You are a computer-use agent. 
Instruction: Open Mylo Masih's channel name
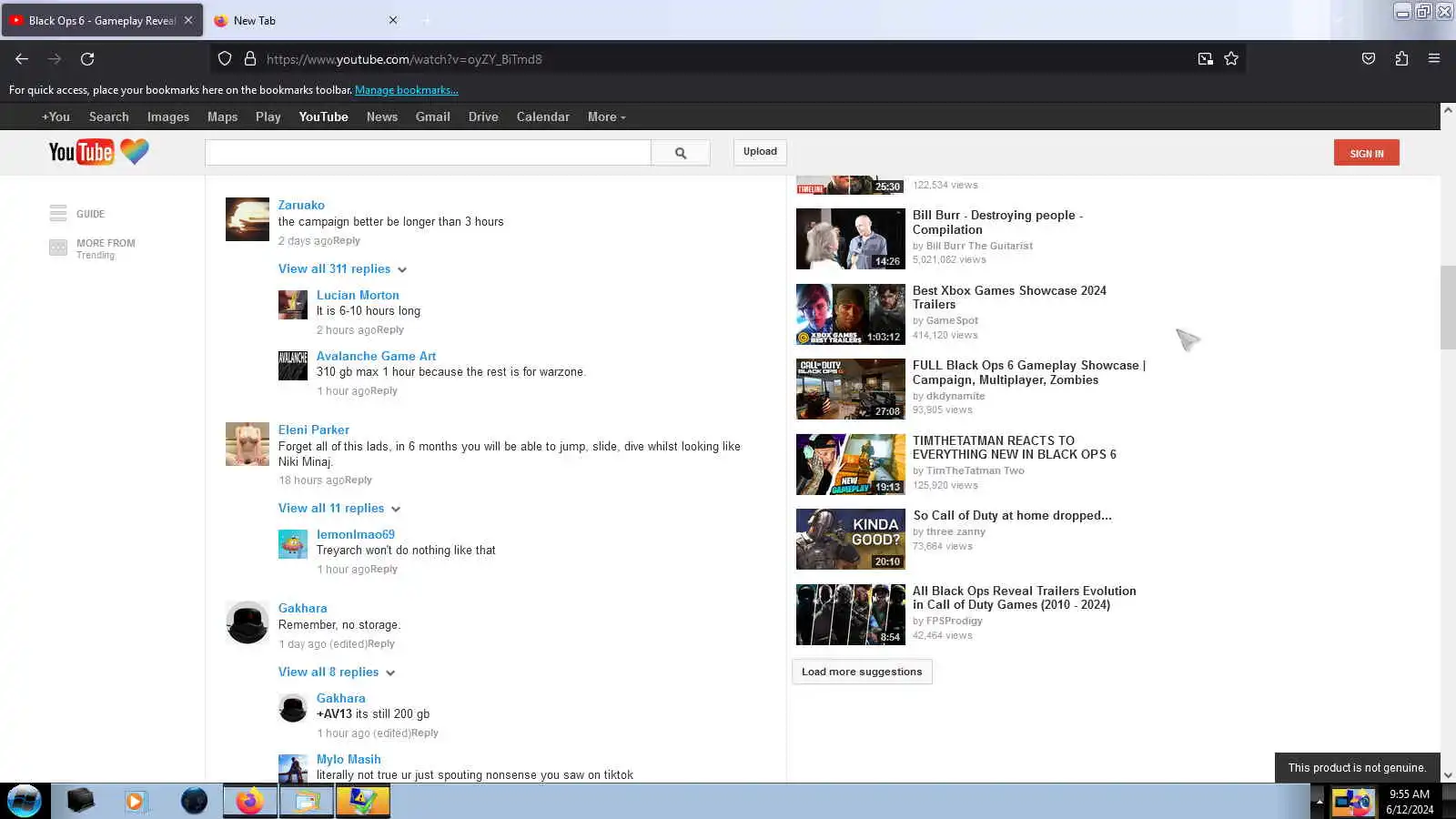coord(349,759)
